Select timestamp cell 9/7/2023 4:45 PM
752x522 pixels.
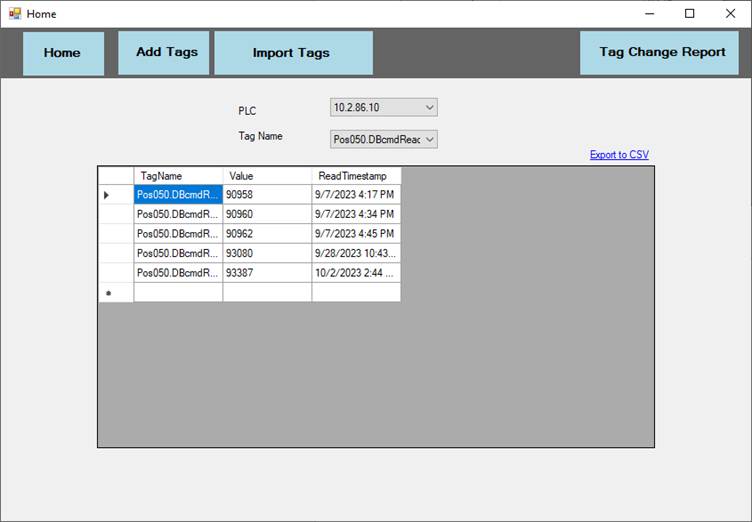coord(355,234)
